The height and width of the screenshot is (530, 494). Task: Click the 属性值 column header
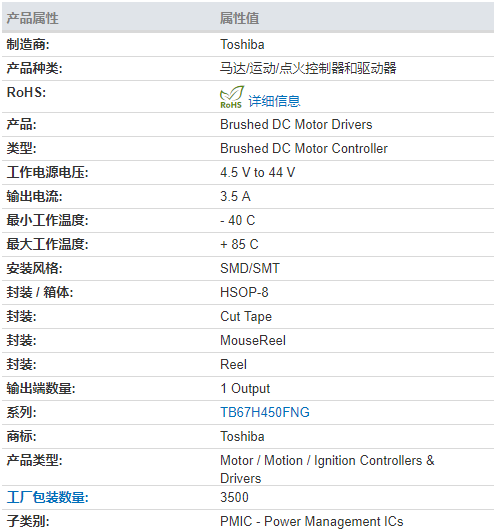239,18
